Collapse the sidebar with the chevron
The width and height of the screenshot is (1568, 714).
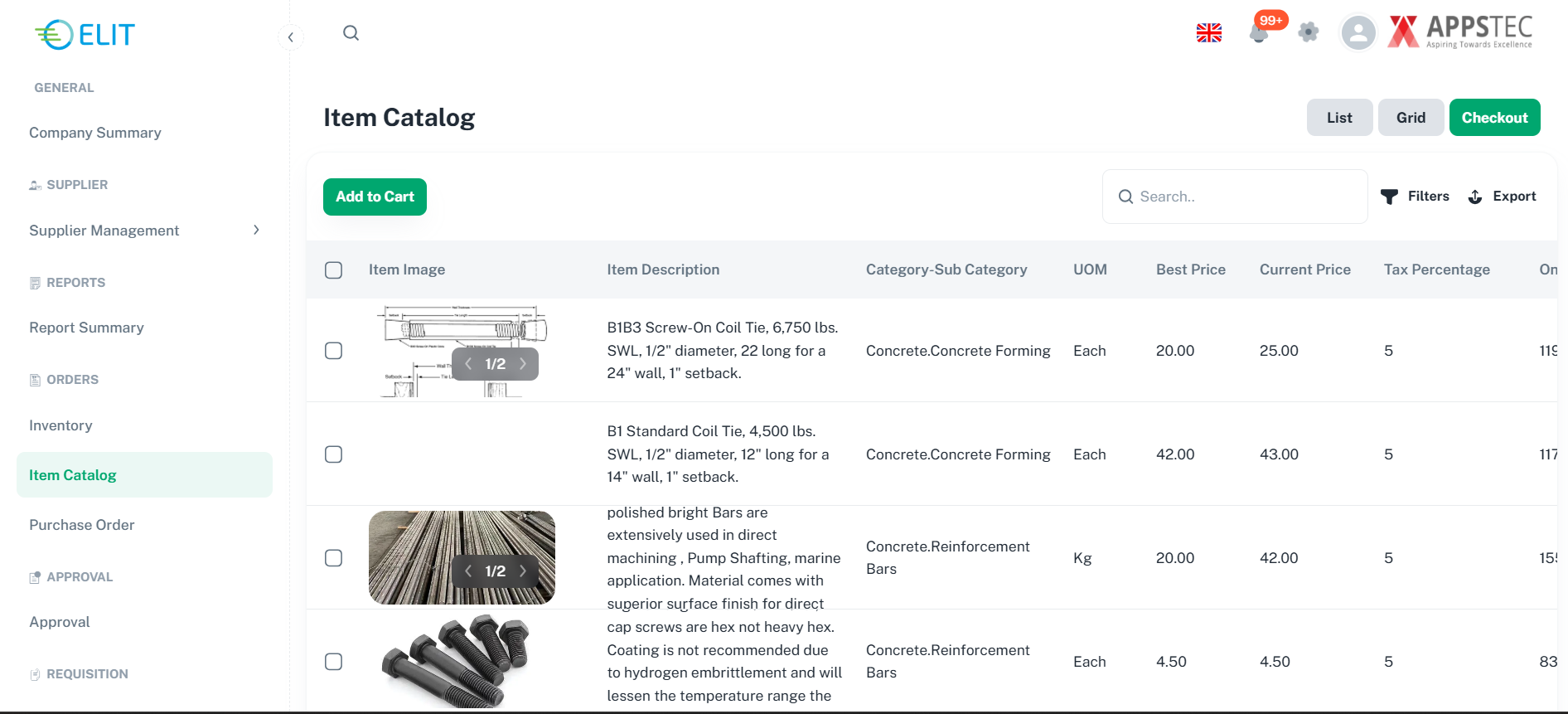coord(291,37)
